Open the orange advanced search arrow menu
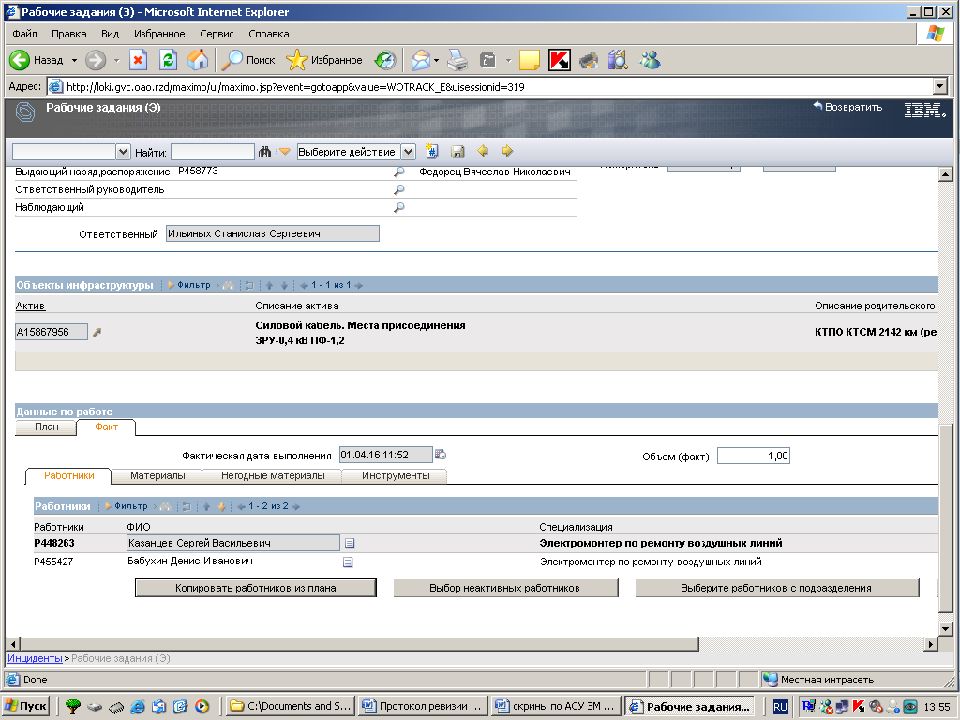Viewport: 960px width, 720px height. coord(284,151)
